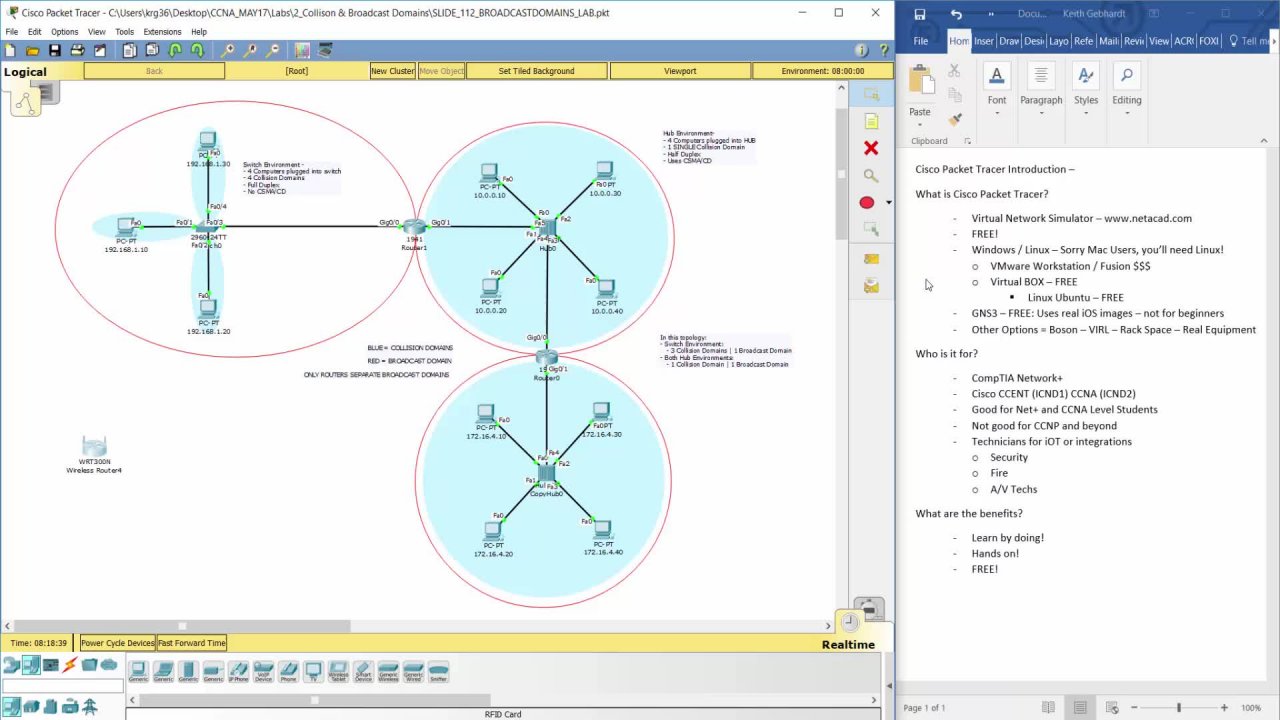
Task: Select the Place Note tool
Action: pyautogui.click(x=871, y=121)
